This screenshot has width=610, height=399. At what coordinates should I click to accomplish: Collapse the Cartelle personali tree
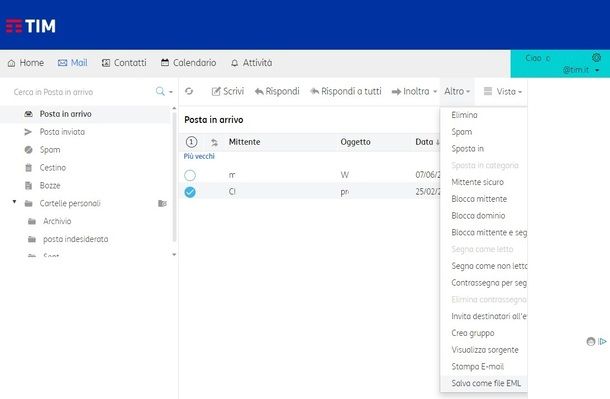pos(14,202)
